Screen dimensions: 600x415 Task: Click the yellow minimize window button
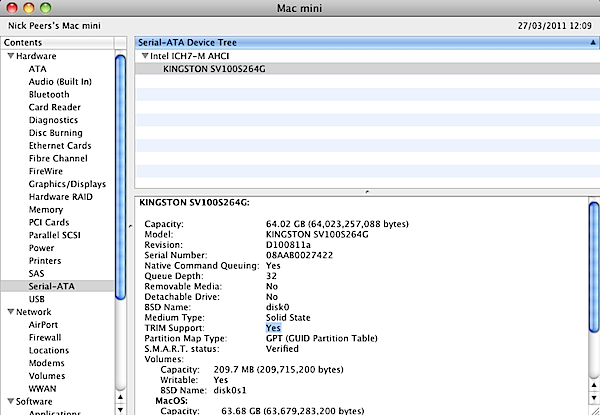pos(29,8)
